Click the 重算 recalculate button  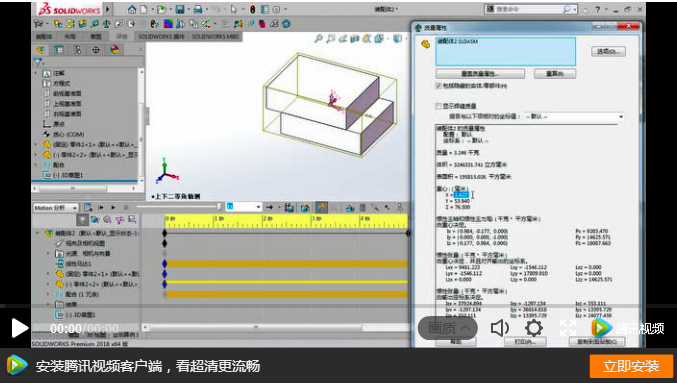point(555,74)
